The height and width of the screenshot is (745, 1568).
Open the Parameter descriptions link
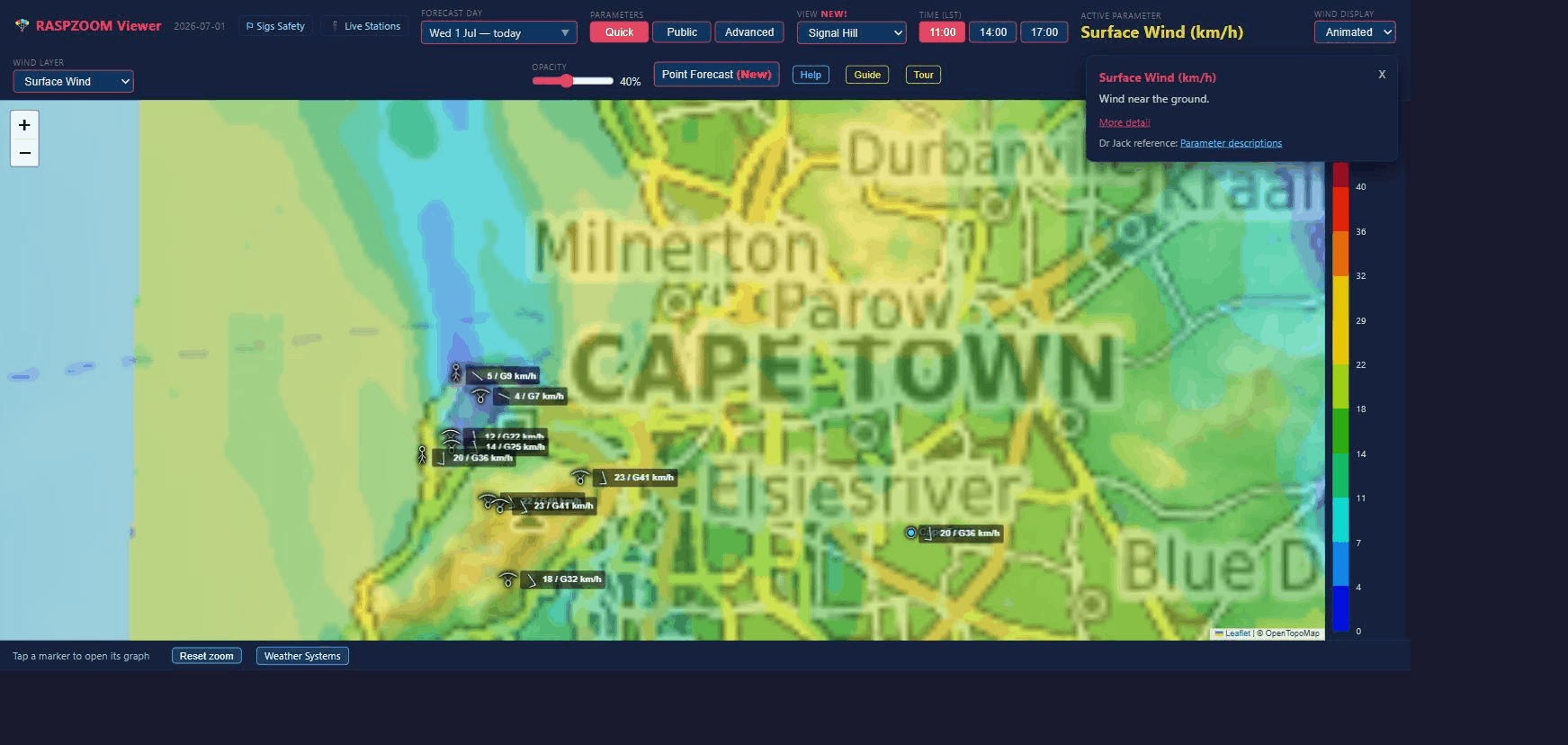pyautogui.click(x=1231, y=143)
